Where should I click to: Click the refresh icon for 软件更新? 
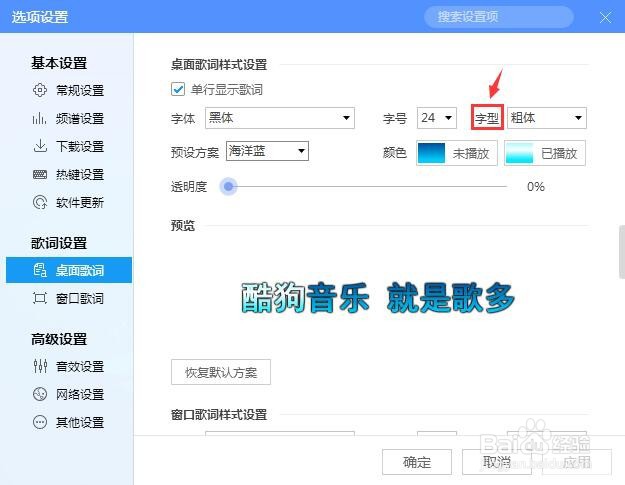(40, 202)
